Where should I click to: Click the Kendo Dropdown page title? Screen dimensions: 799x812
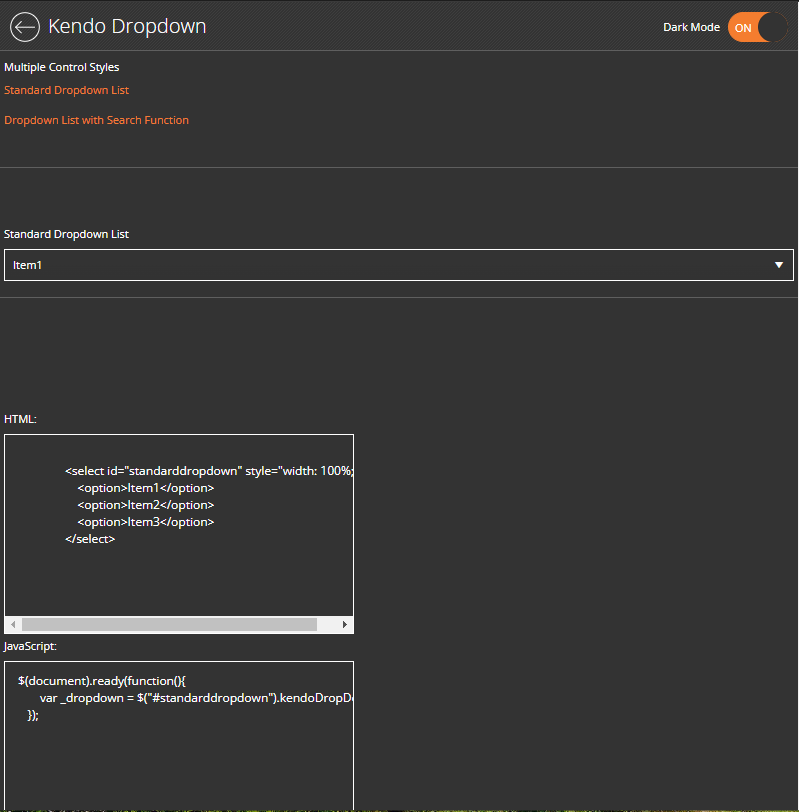tap(127, 26)
